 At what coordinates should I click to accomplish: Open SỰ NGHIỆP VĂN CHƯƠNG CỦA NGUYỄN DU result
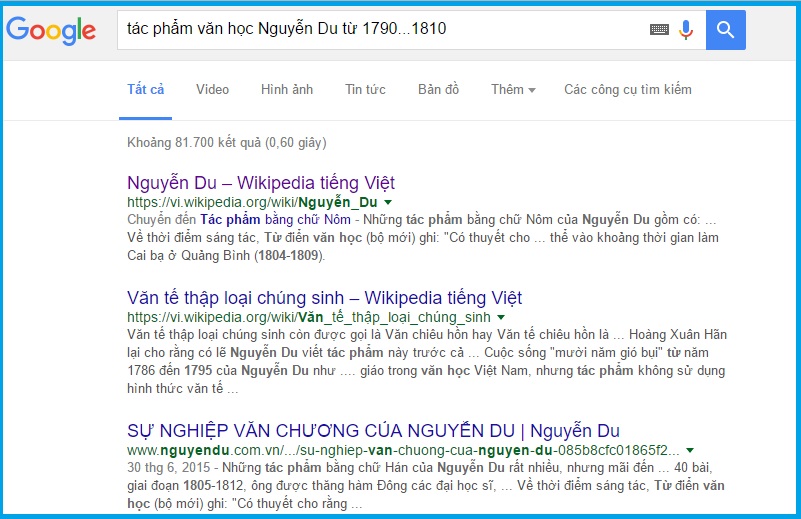click(x=373, y=431)
